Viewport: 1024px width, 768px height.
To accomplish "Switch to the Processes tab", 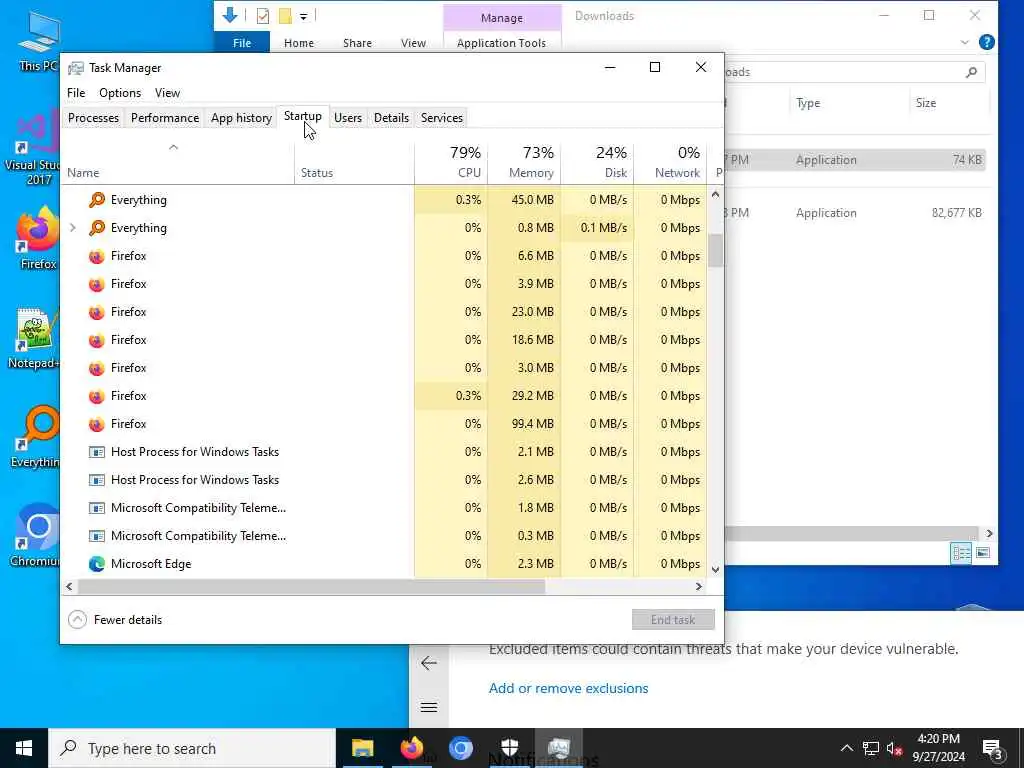I will point(93,118).
